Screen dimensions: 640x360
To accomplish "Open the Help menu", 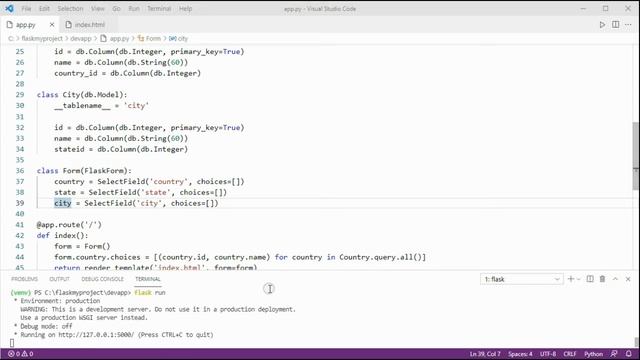I will pos(185,9).
